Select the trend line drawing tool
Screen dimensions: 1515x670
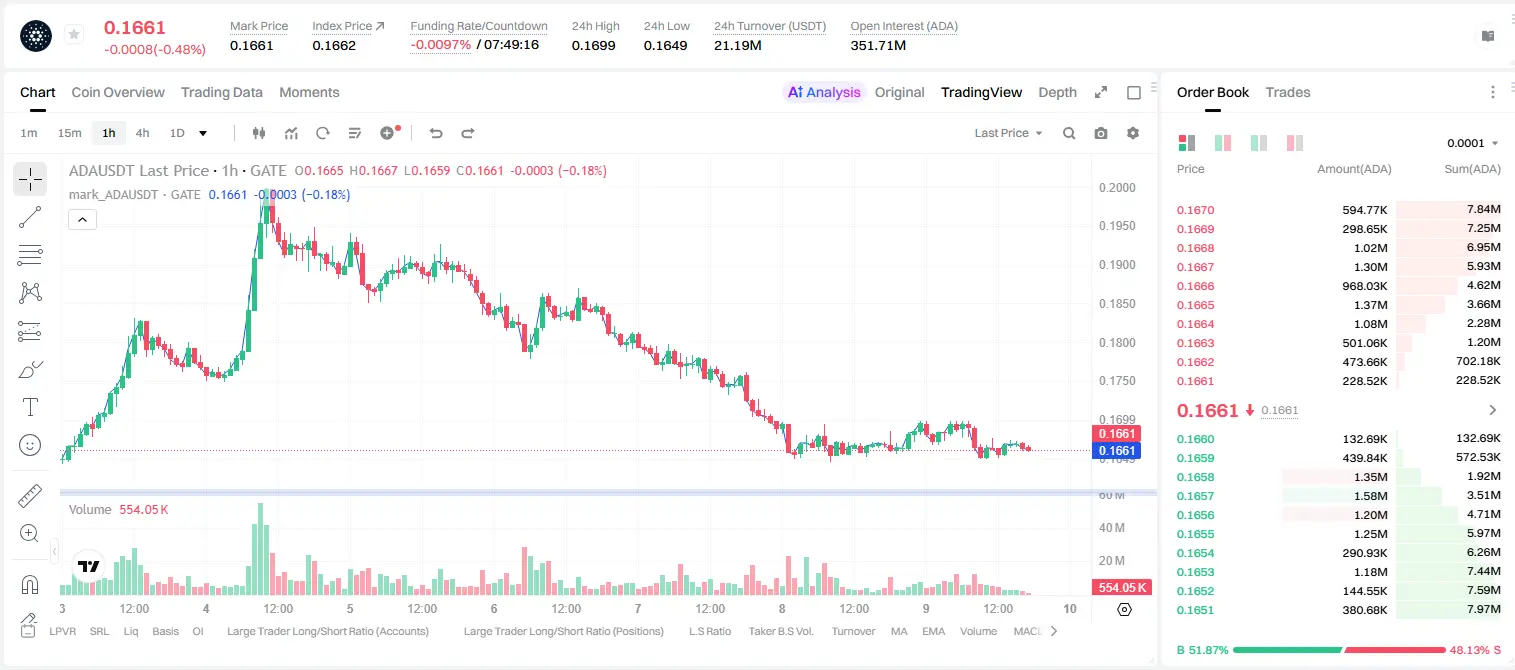[x=30, y=217]
